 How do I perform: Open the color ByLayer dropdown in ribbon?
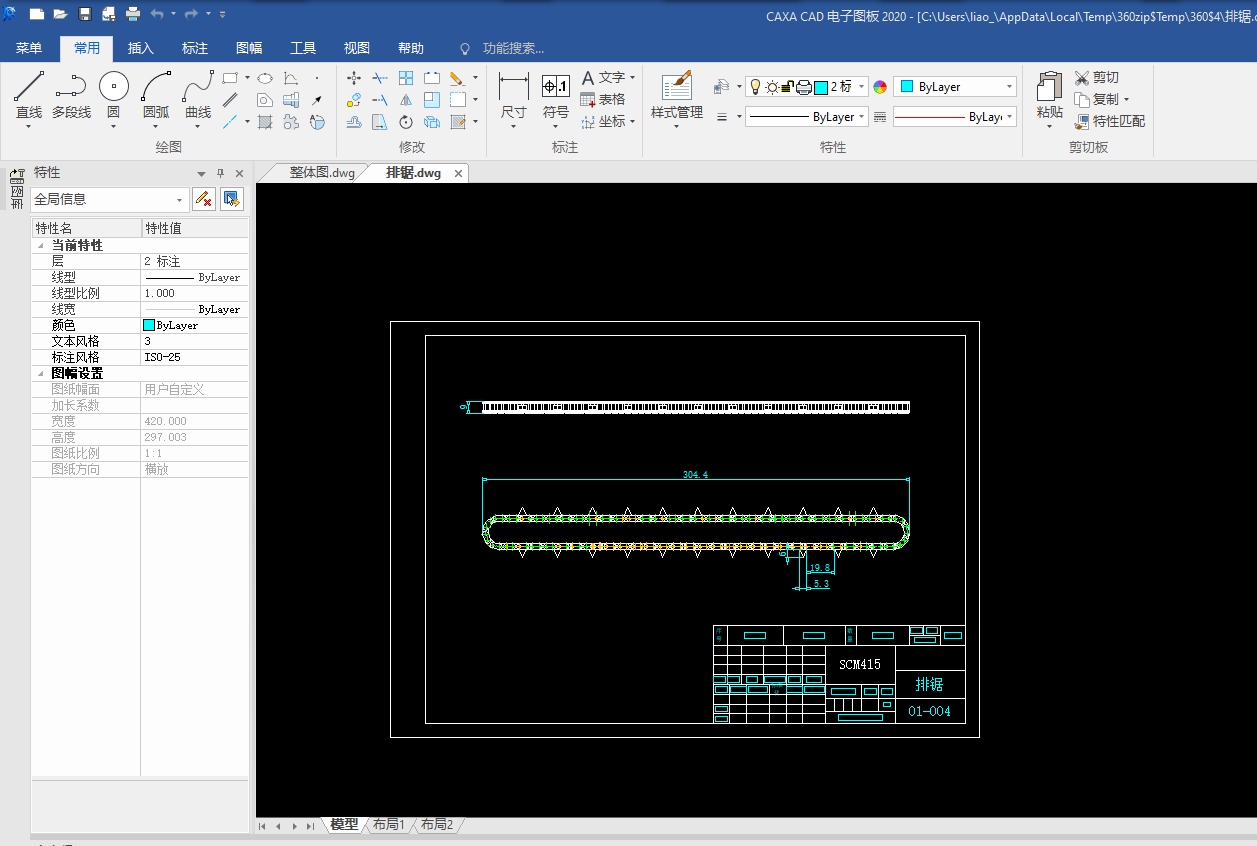(x=955, y=87)
